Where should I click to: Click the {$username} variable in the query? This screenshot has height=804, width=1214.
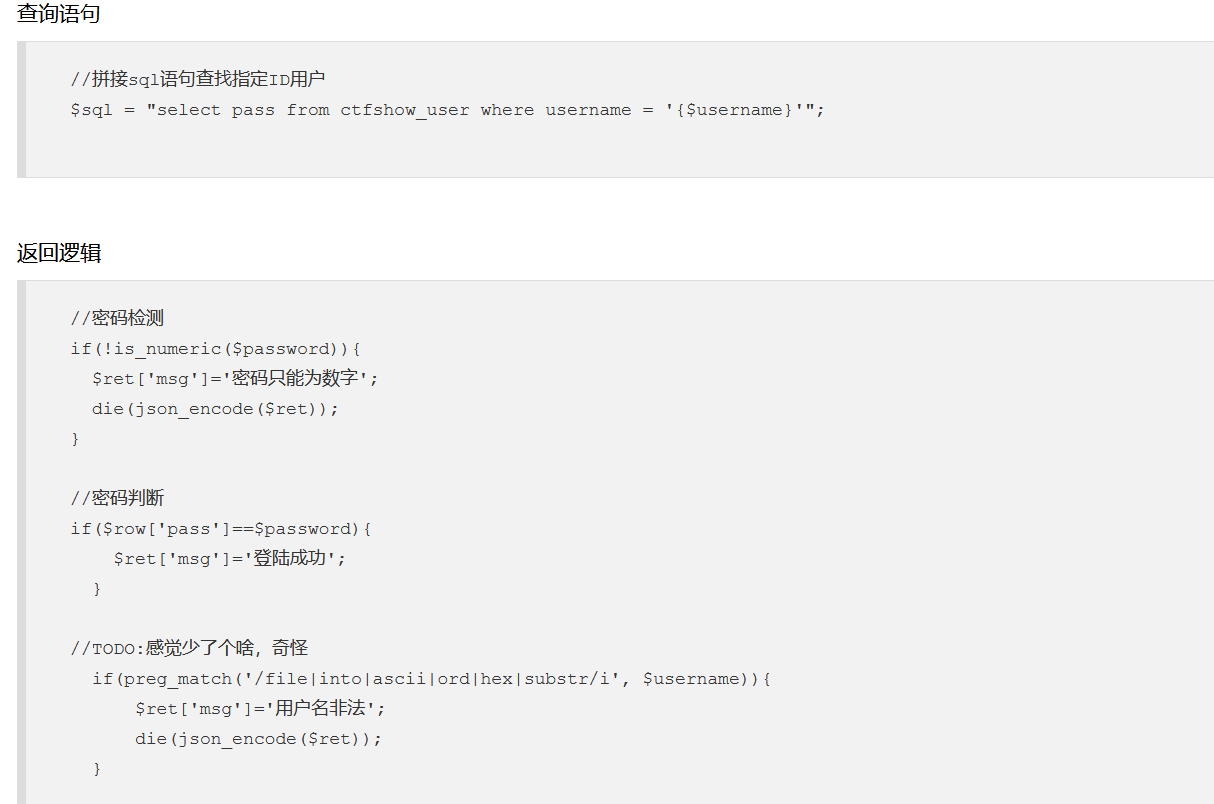(734, 110)
